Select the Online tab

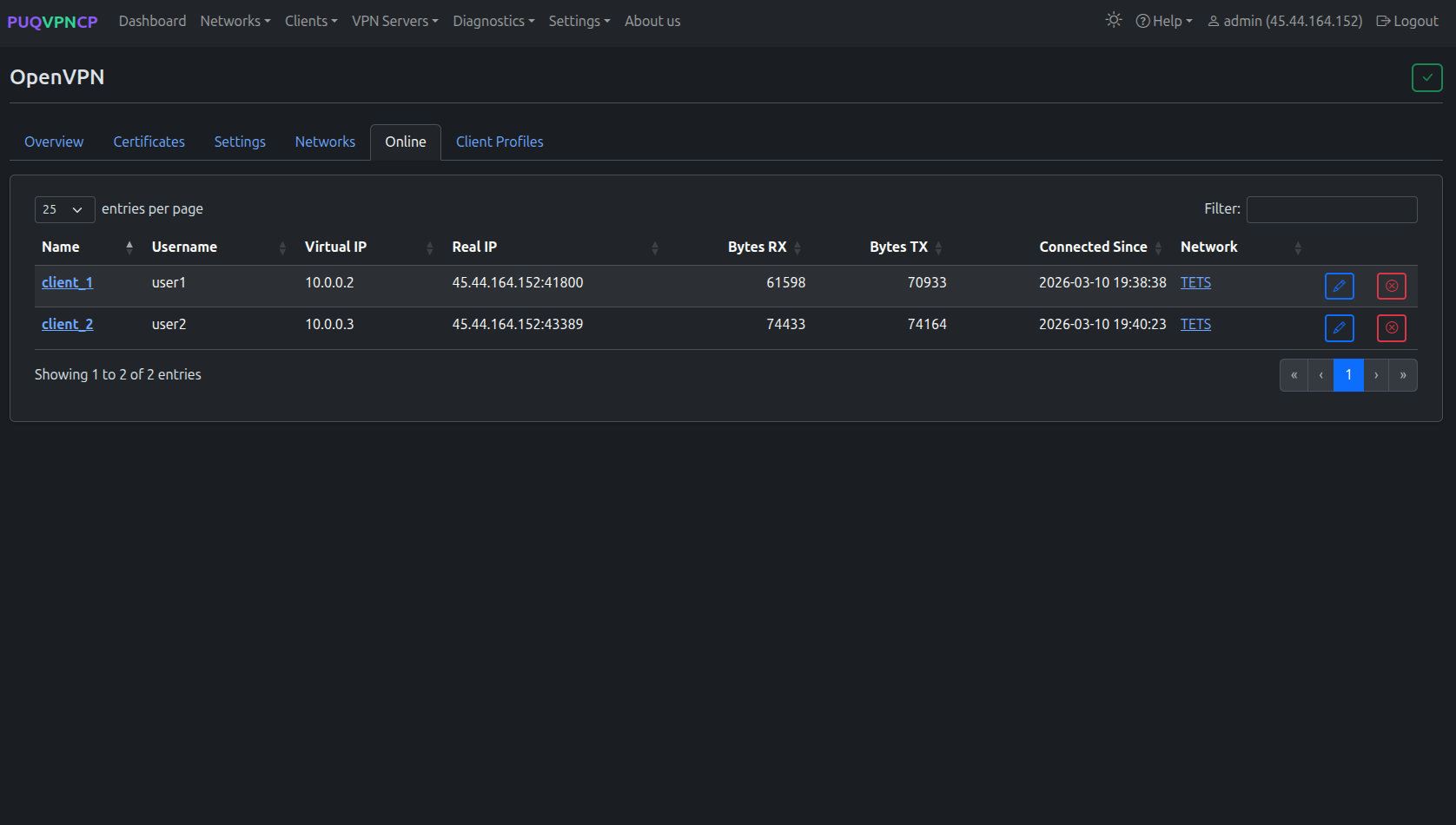(406, 142)
